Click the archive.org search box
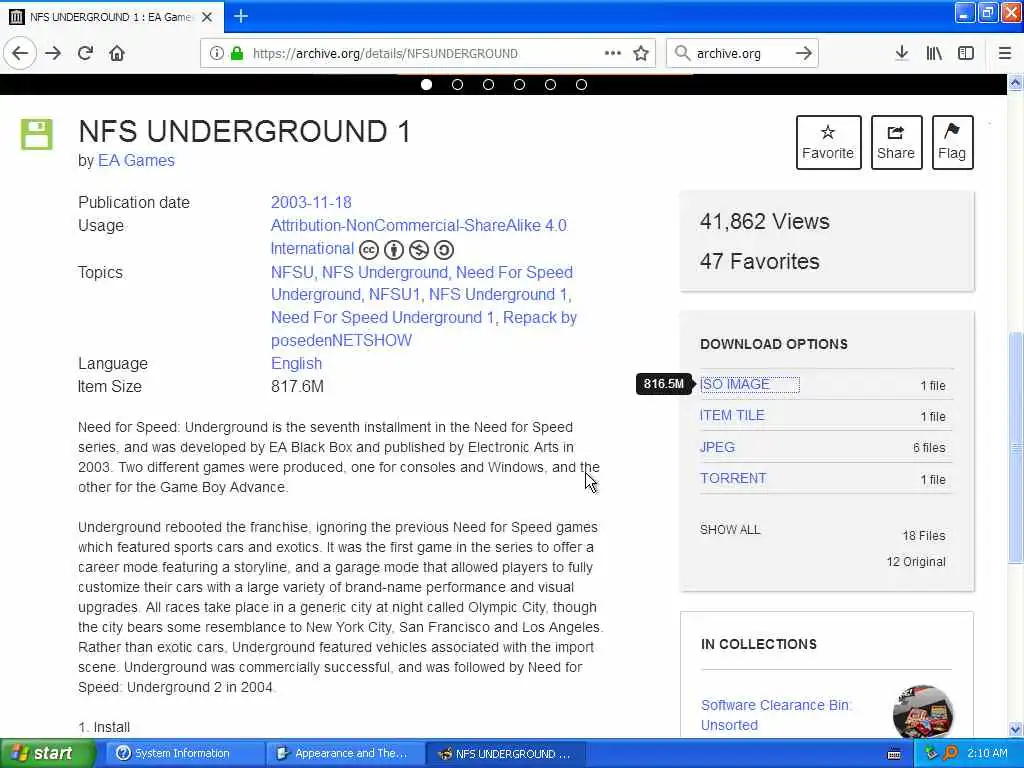 click(741, 54)
